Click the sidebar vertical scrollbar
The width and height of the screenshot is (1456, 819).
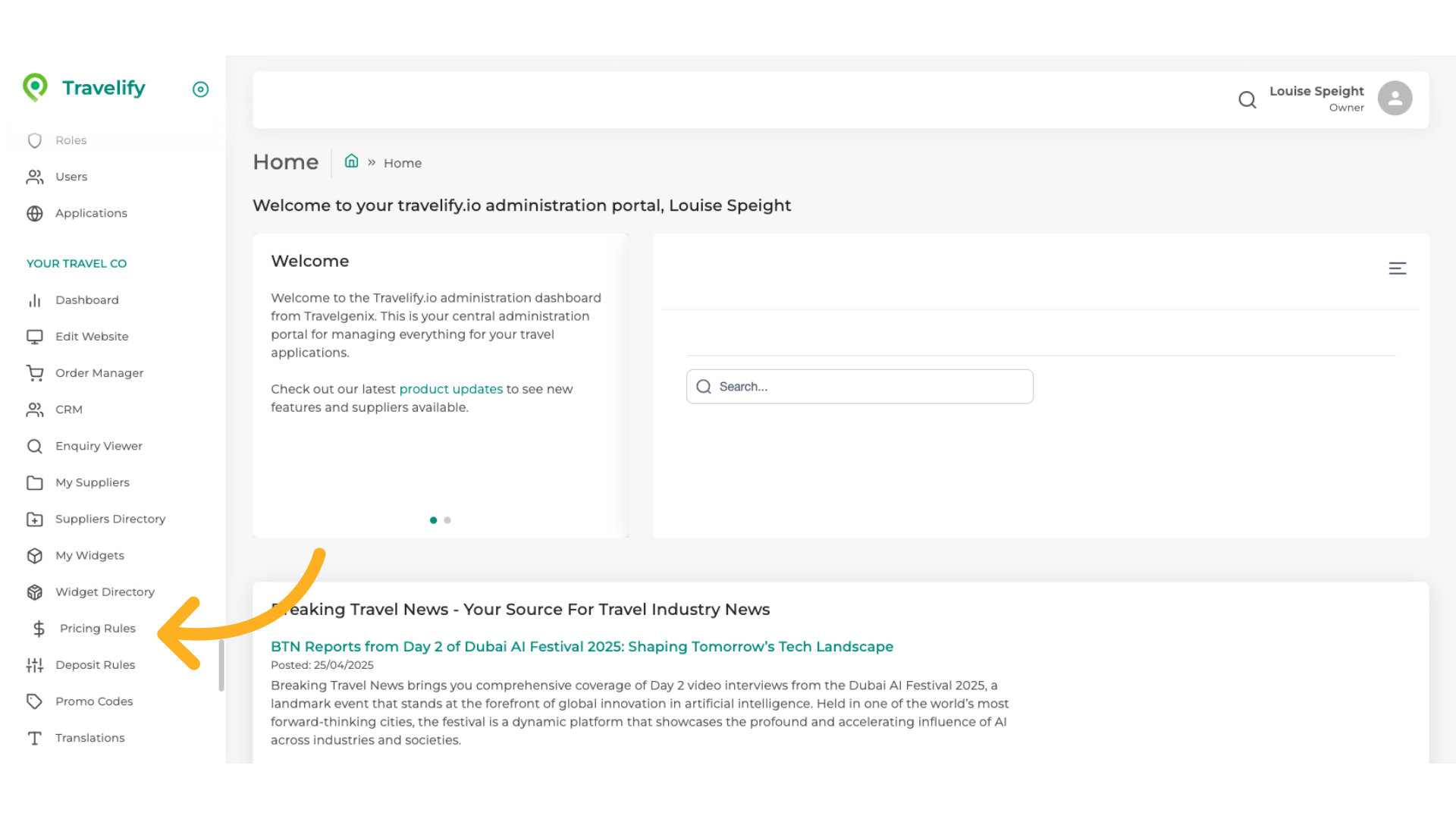(221, 665)
